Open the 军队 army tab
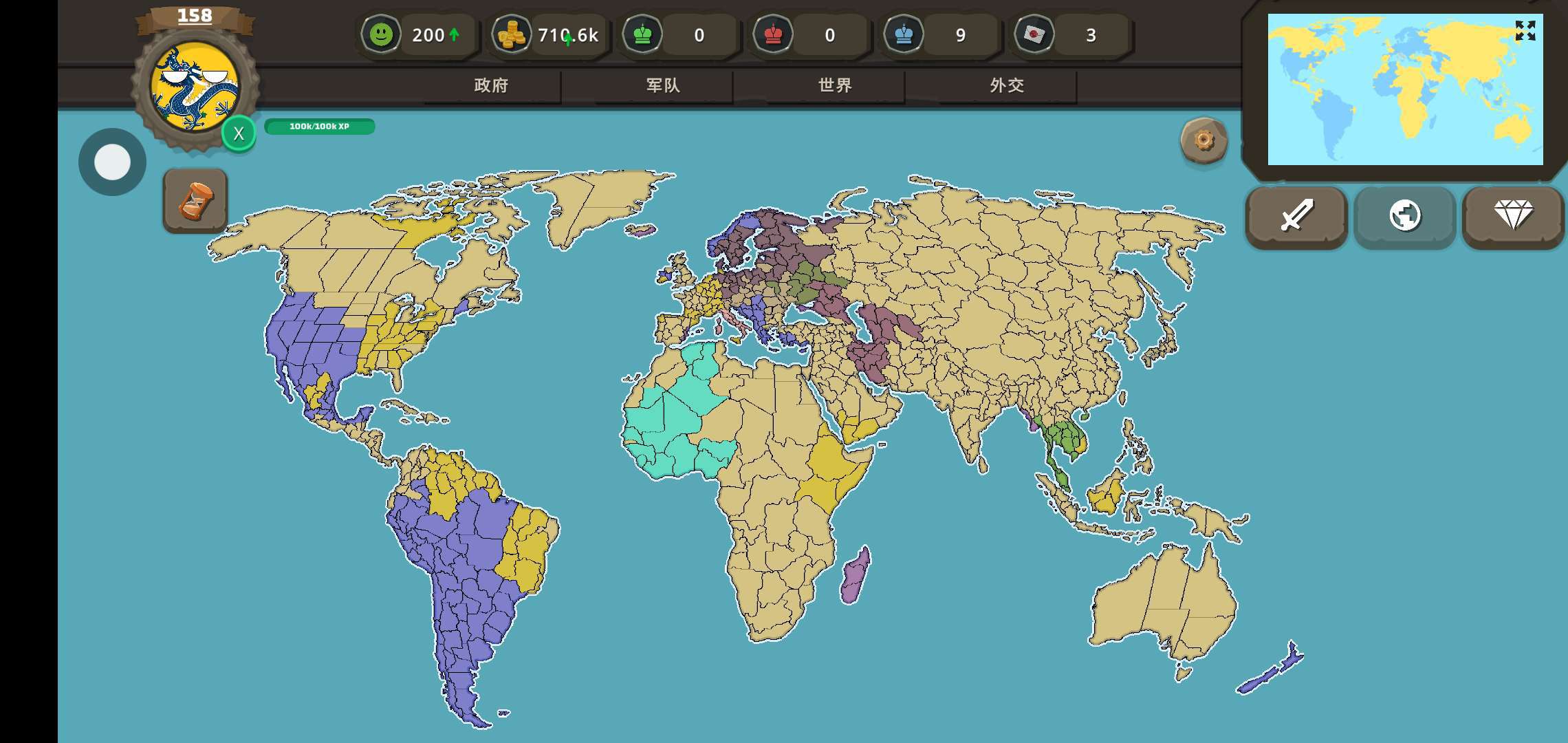 663,85
